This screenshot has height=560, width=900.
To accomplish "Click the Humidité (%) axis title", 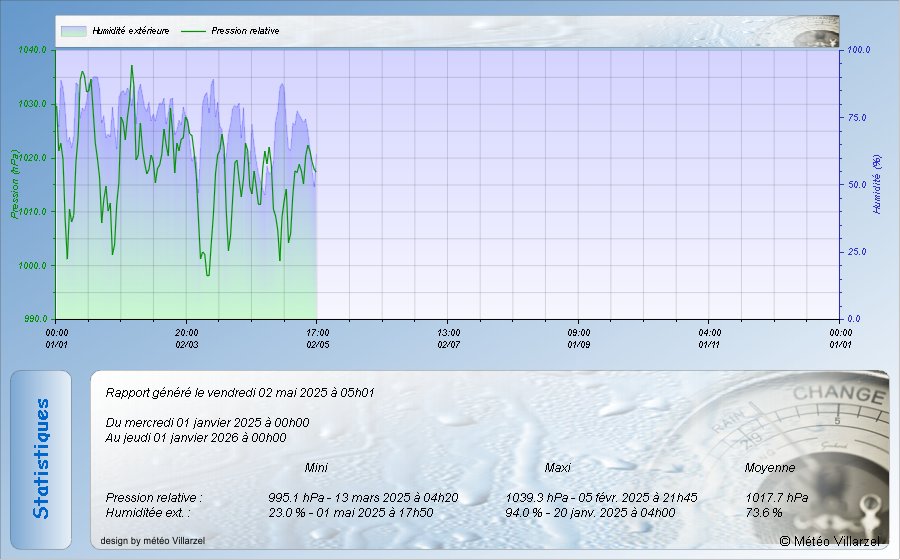I will [x=876, y=184].
